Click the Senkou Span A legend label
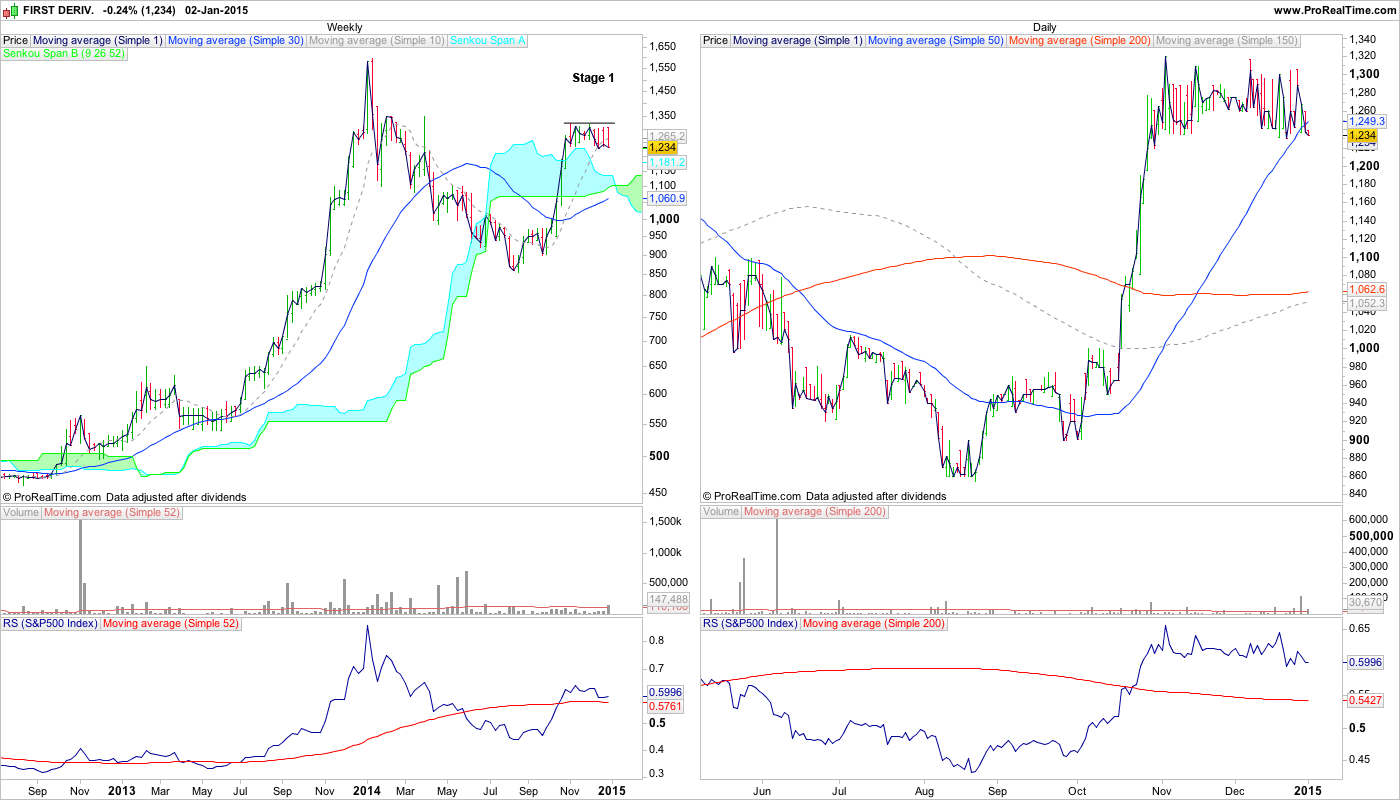The width and height of the screenshot is (1400, 800). (x=489, y=41)
